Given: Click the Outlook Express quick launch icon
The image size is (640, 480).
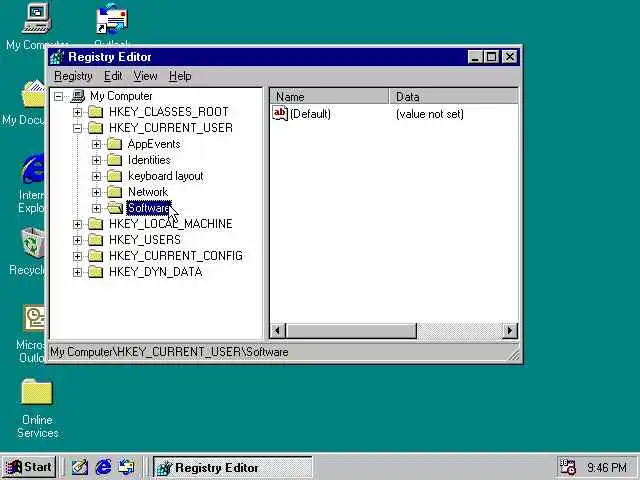Looking at the screenshot, I should tap(127, 467).
